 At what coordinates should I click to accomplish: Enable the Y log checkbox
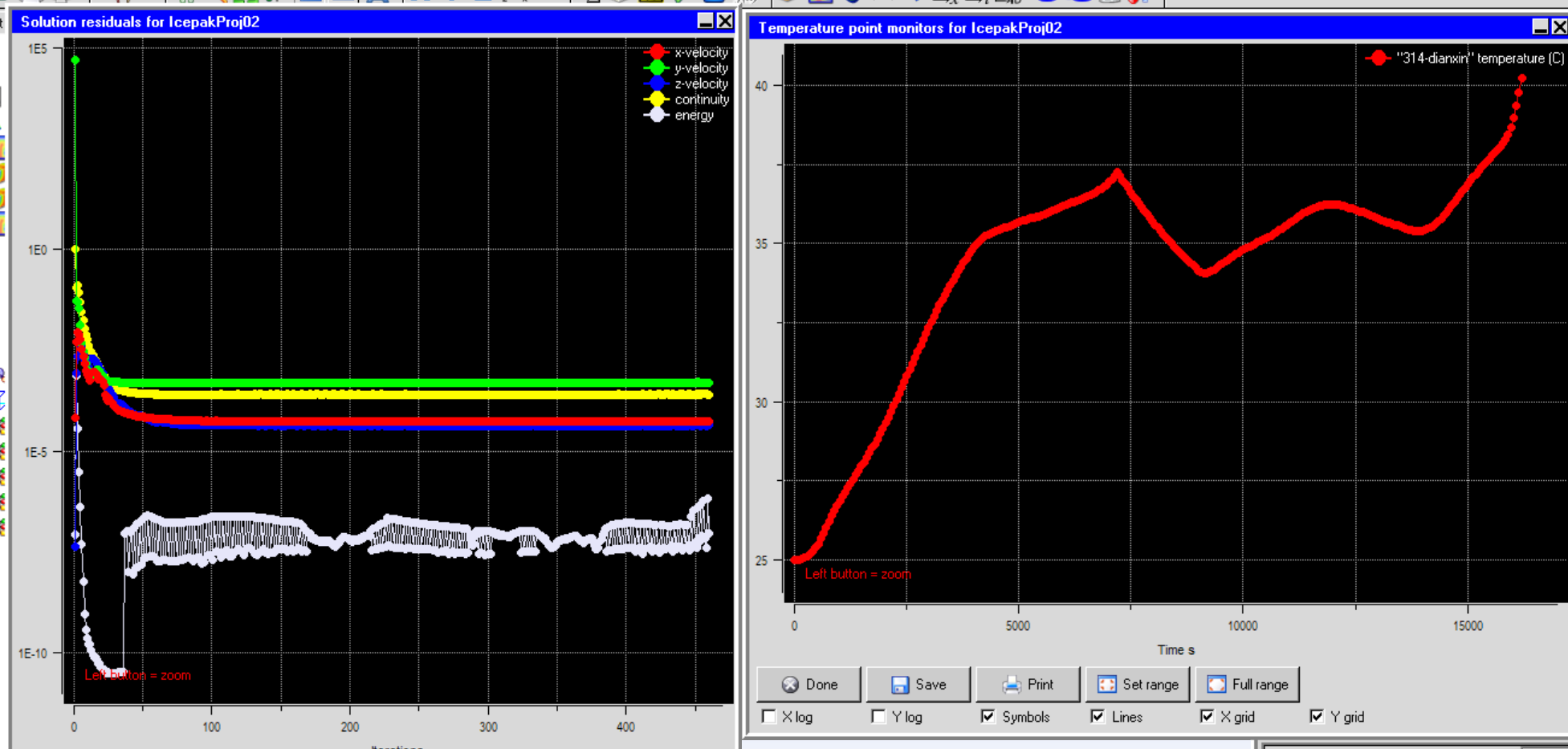[879, 717]
